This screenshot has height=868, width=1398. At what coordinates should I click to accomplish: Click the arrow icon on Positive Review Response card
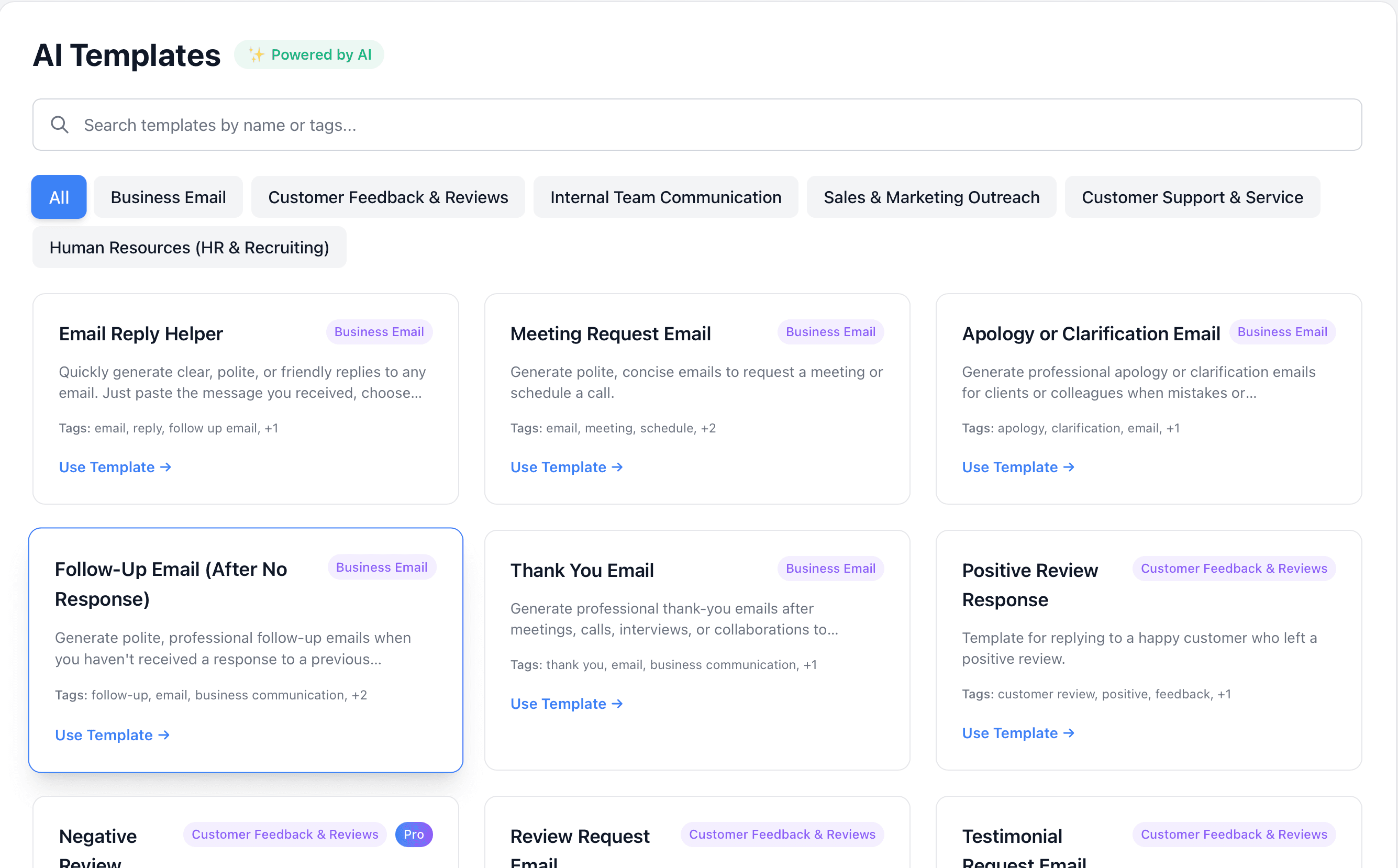1069,732
